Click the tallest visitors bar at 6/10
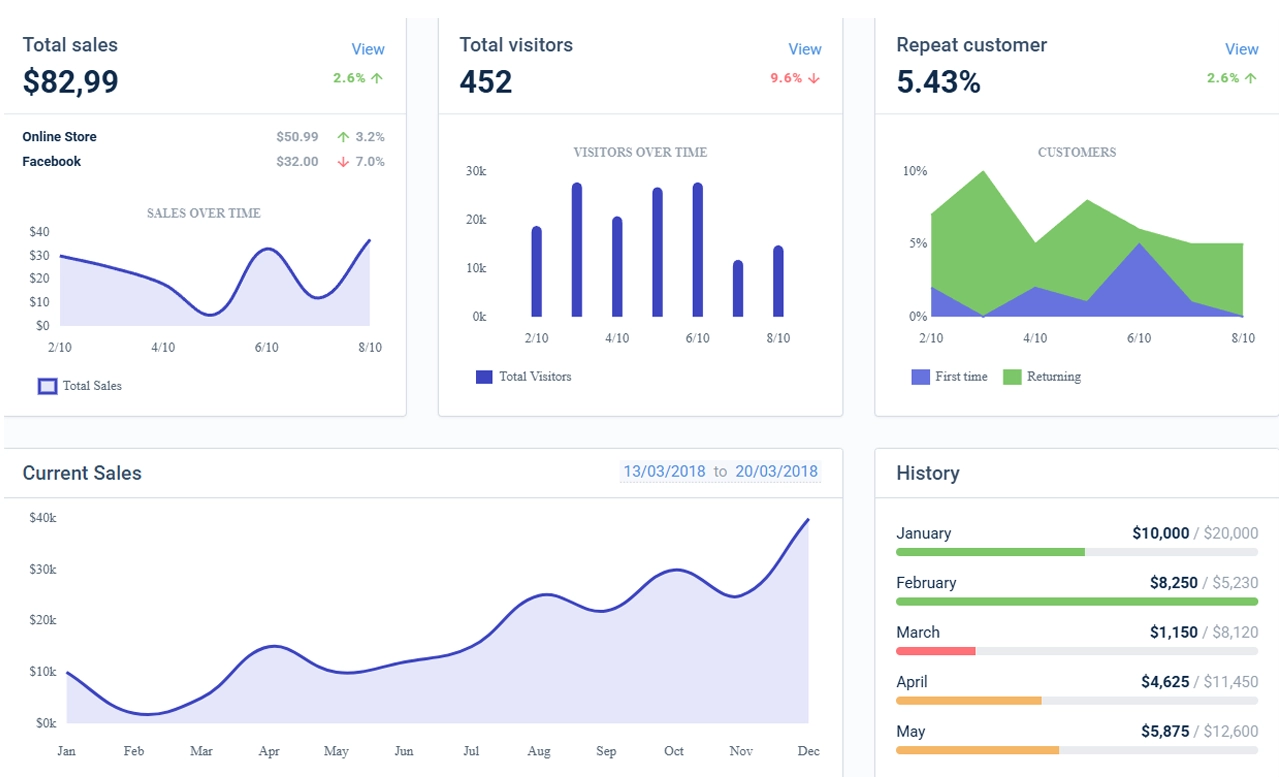Viewport: 1279px width, 777px height. (x=697, y=250)
